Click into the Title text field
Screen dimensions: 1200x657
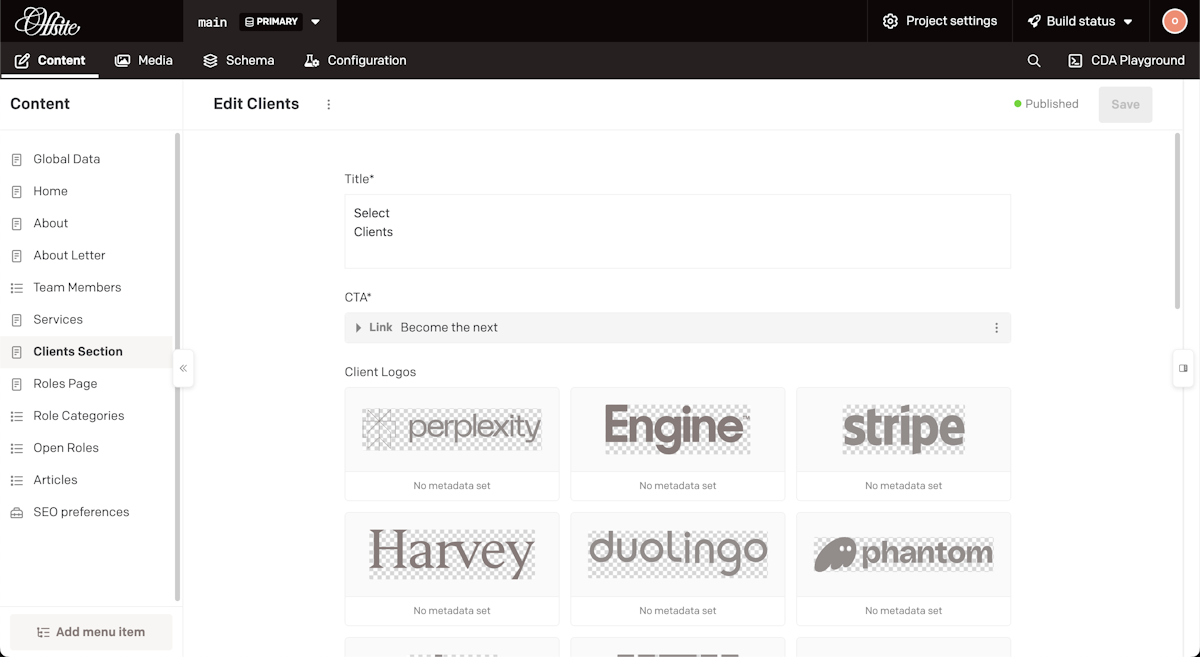(677, 232)
